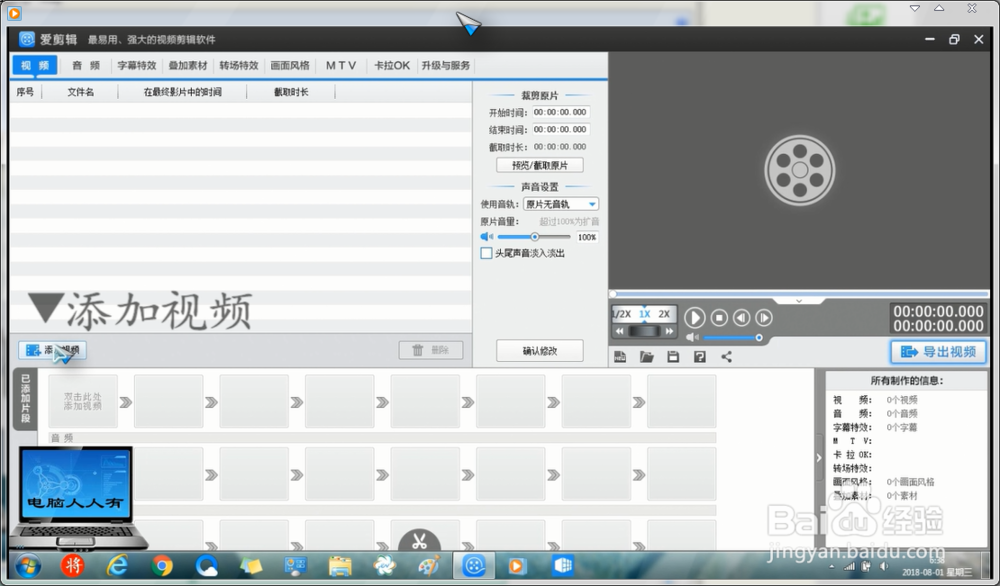Screen dimensions: 1000x586
Task: Create a new project with the New icon
Action: (620, 356)
